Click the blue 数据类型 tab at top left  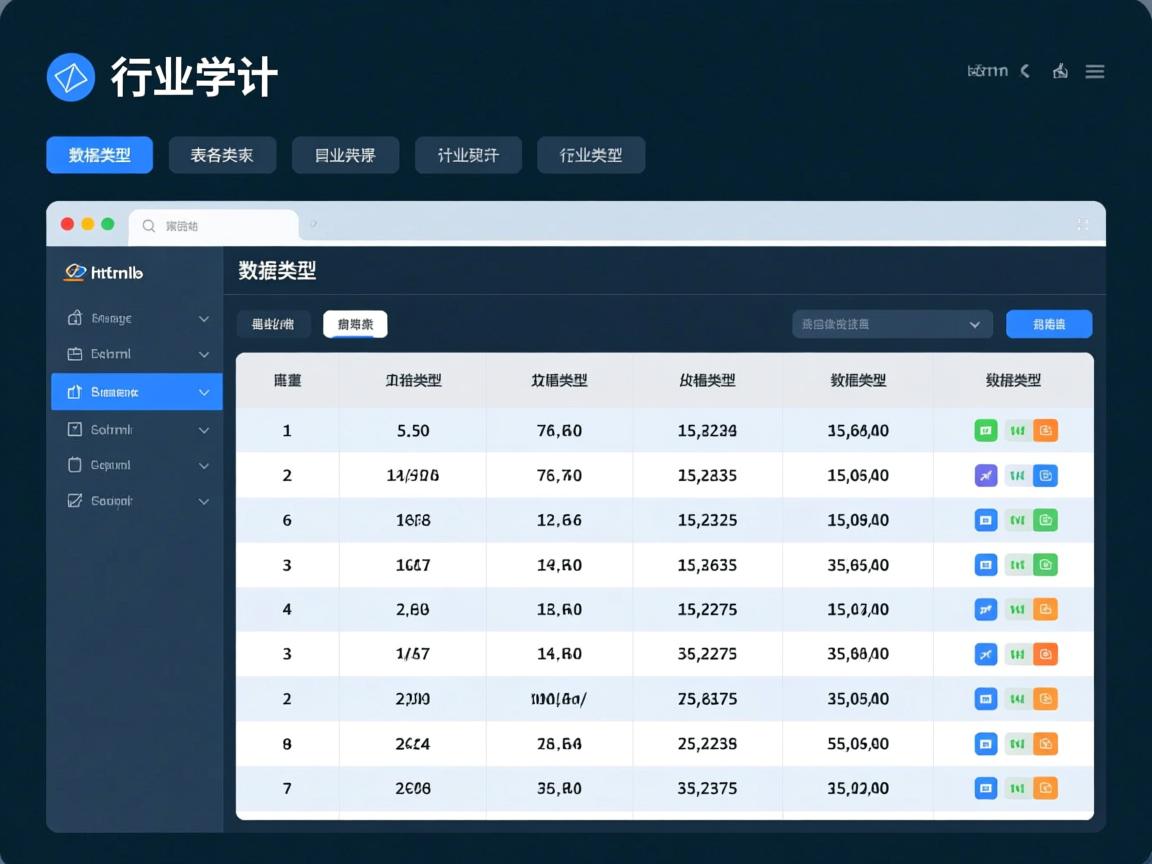[x=99, y=155]
